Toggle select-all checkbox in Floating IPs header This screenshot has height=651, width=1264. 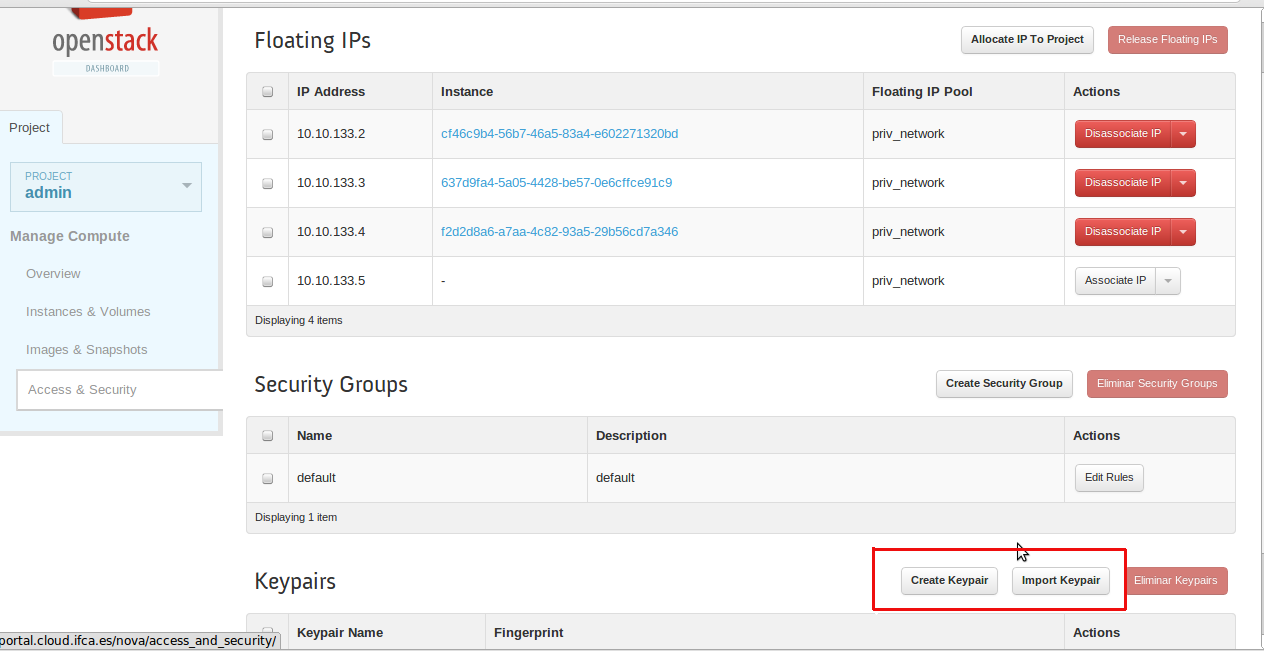pos(267,92)
